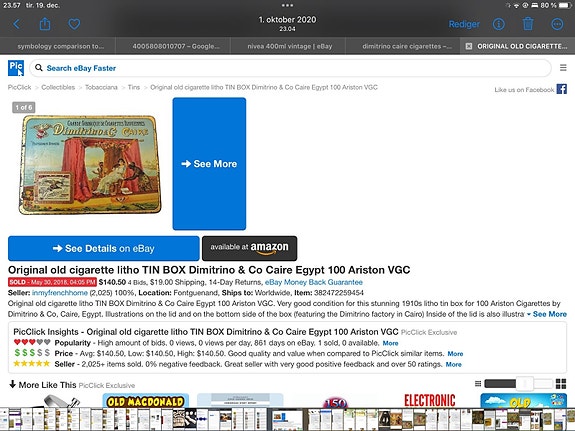Switch to 'nivea 400ml vintage | eBay' tab
575x431 pixels.
[x=288, y=46]
